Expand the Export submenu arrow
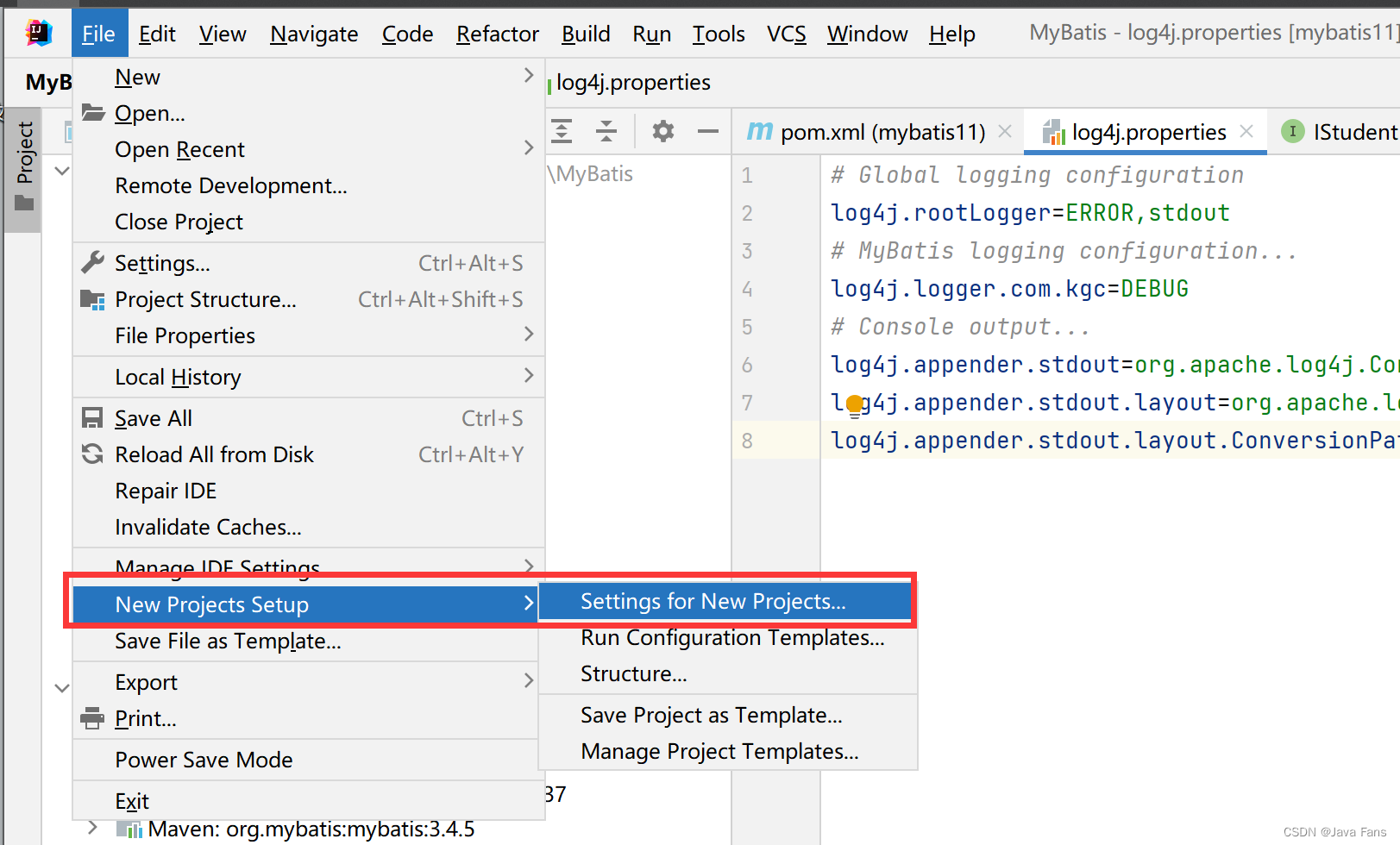 pos(529,680)
